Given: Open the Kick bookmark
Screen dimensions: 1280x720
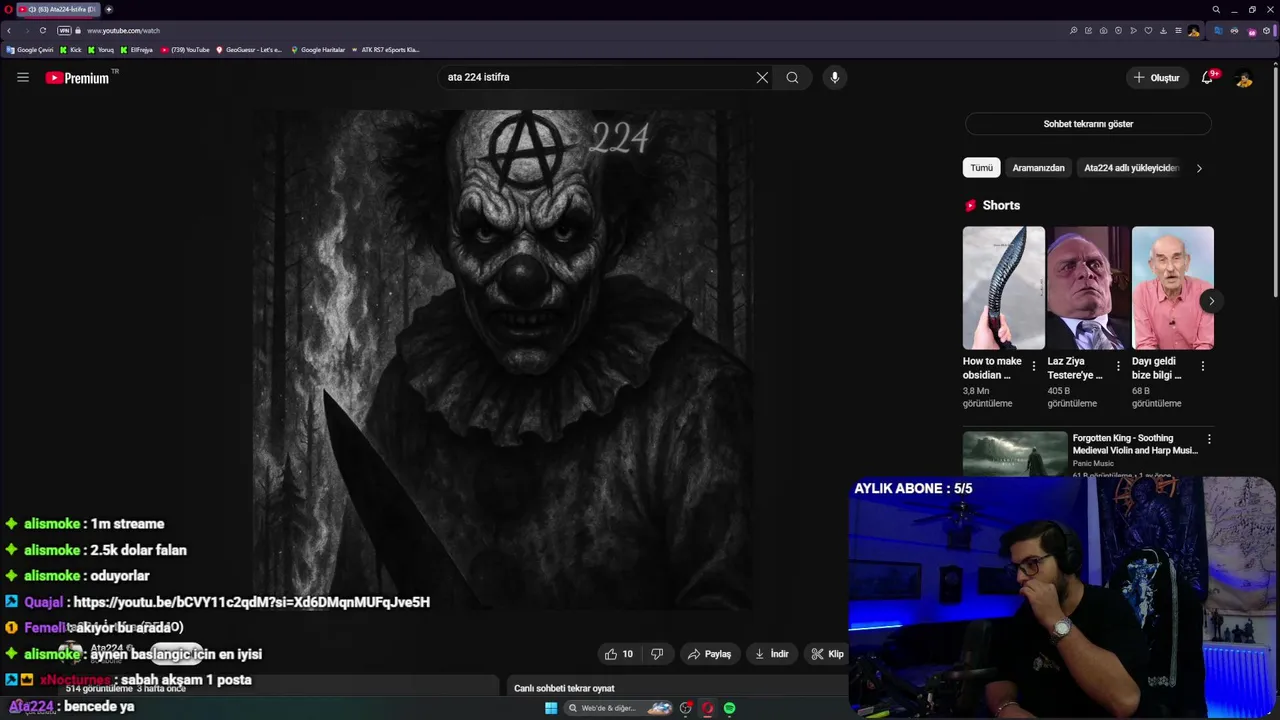Looking at the screenshot, I should click(x=71, y=49).
